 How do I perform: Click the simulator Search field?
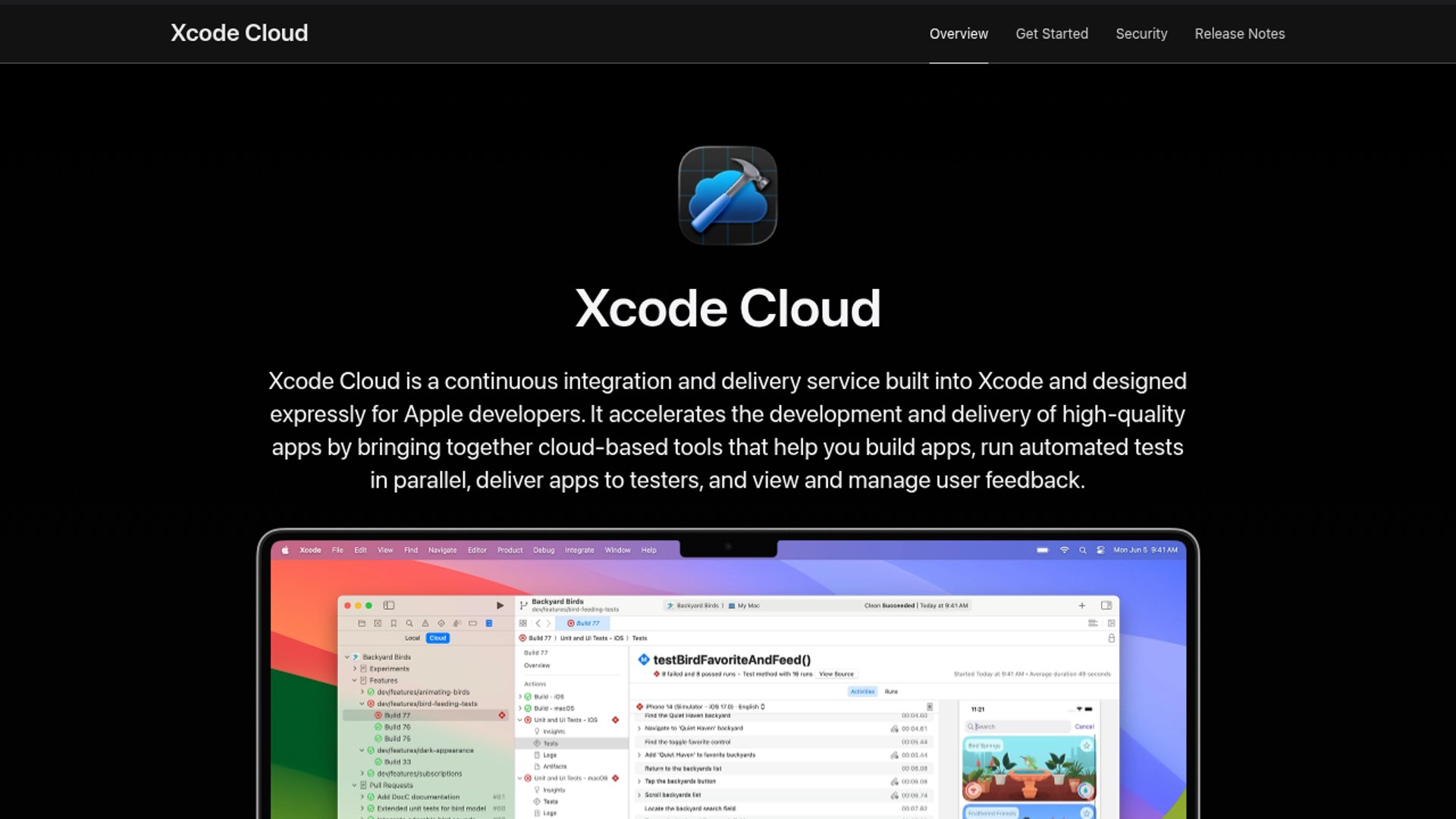pos(1018,726)
